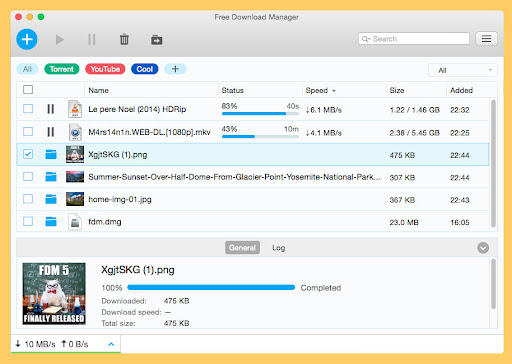
Task: Open folder for XgjtSKG (1).png
Action: coord(51,154)
